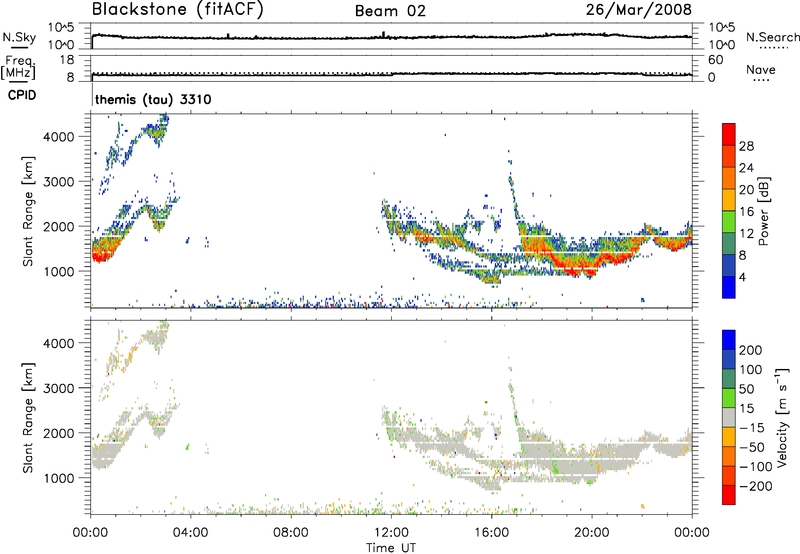
Task: Click the 4000 tick in power panel
Action: [59, 137]
